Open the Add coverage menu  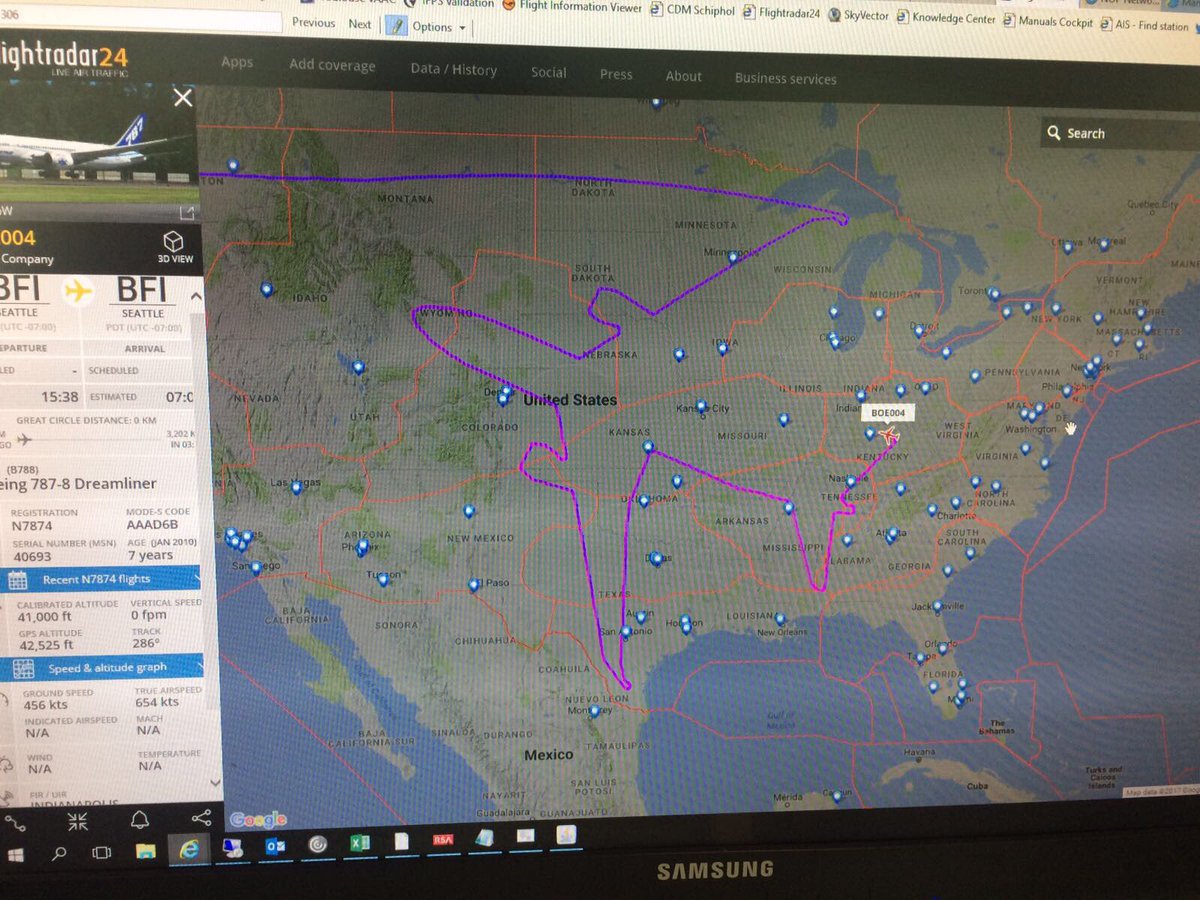tap(332, 65)
